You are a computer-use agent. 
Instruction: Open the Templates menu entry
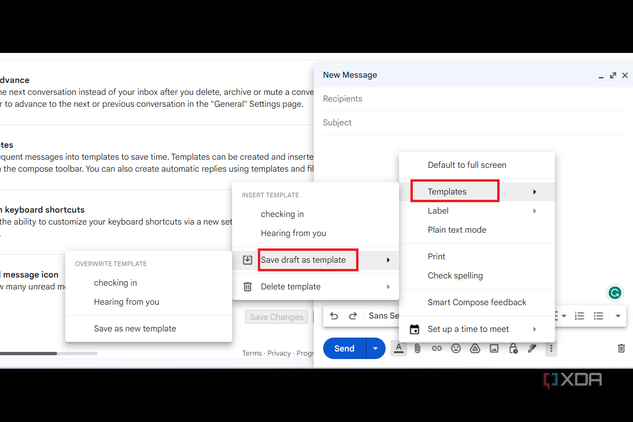point(477,191)
